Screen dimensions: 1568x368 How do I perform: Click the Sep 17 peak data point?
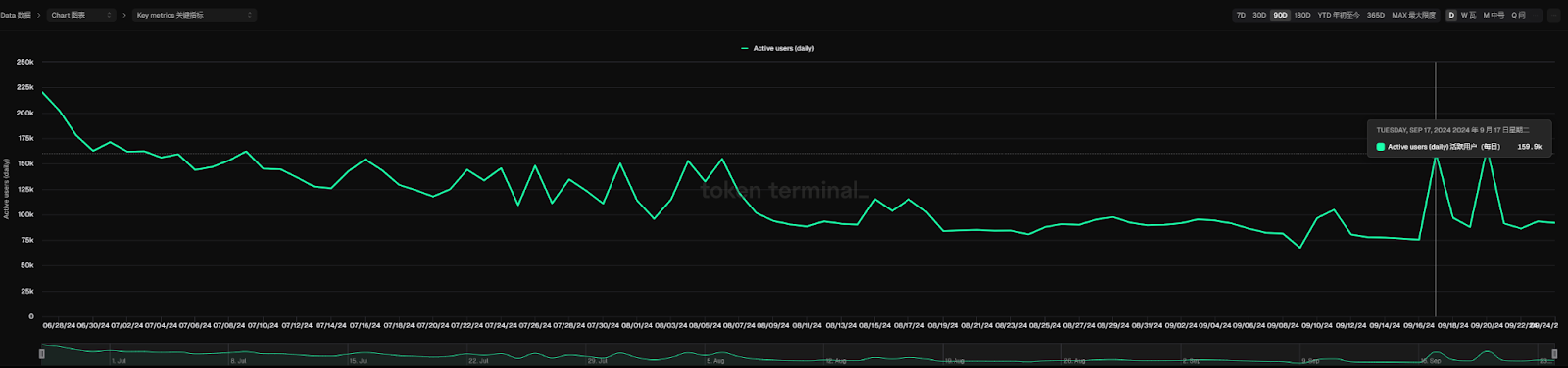1436,154
